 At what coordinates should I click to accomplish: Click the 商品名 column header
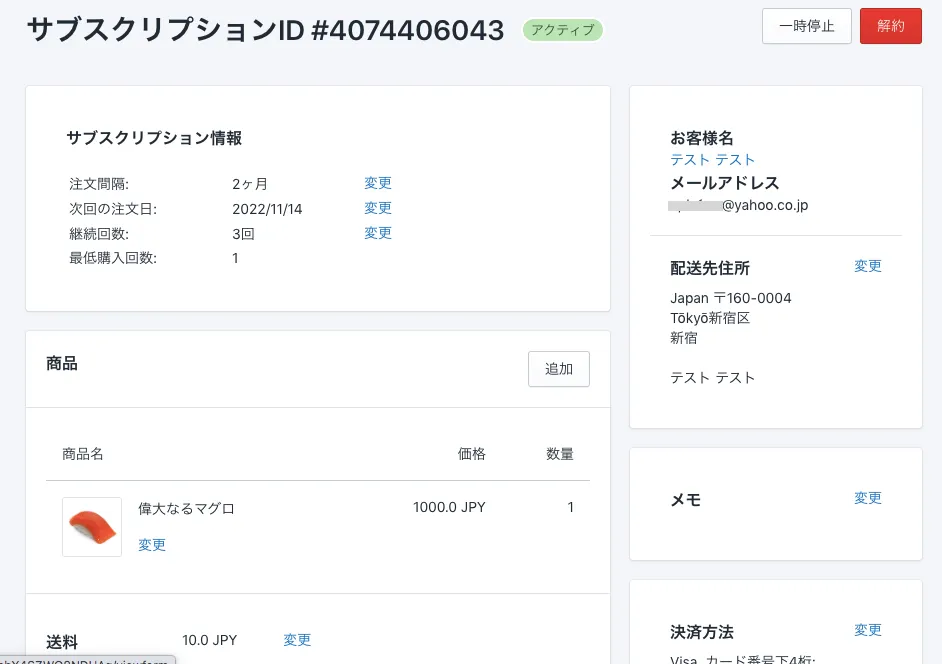[83, 454]
